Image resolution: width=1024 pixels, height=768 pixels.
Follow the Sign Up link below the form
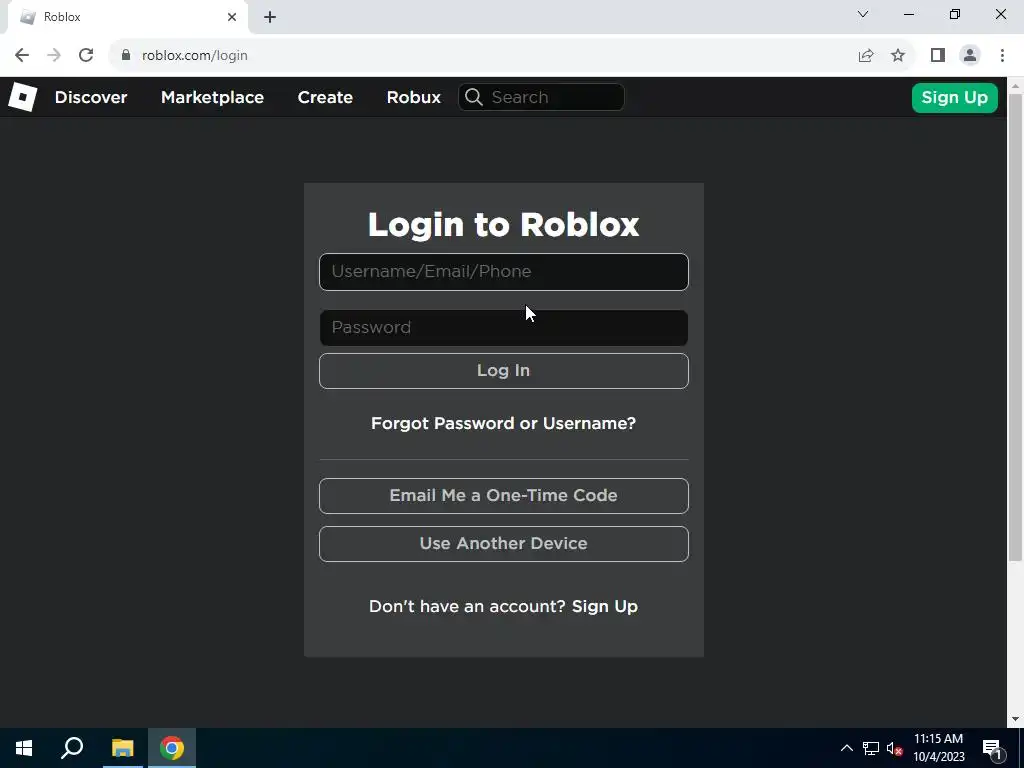pos(605,606)
